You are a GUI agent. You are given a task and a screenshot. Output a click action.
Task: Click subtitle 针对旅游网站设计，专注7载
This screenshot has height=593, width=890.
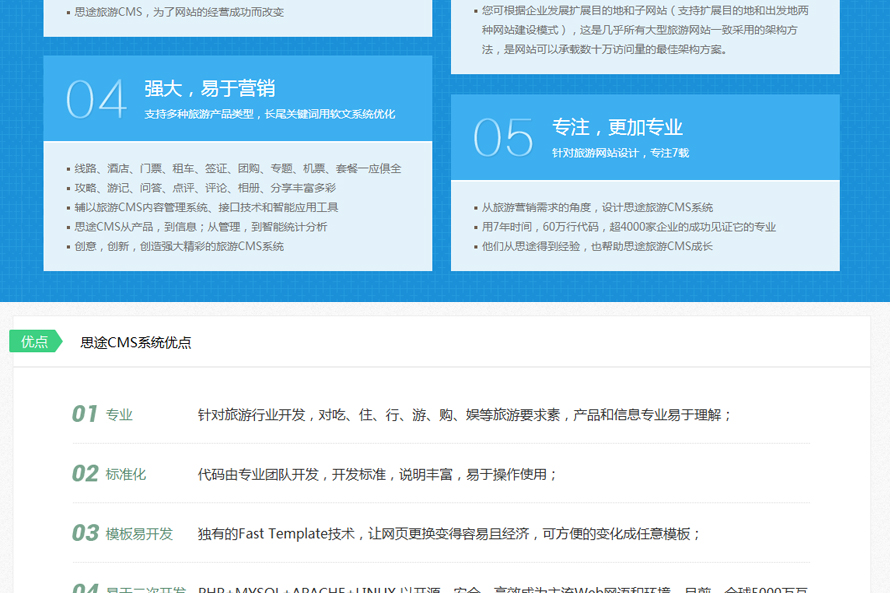coord(620,153)
